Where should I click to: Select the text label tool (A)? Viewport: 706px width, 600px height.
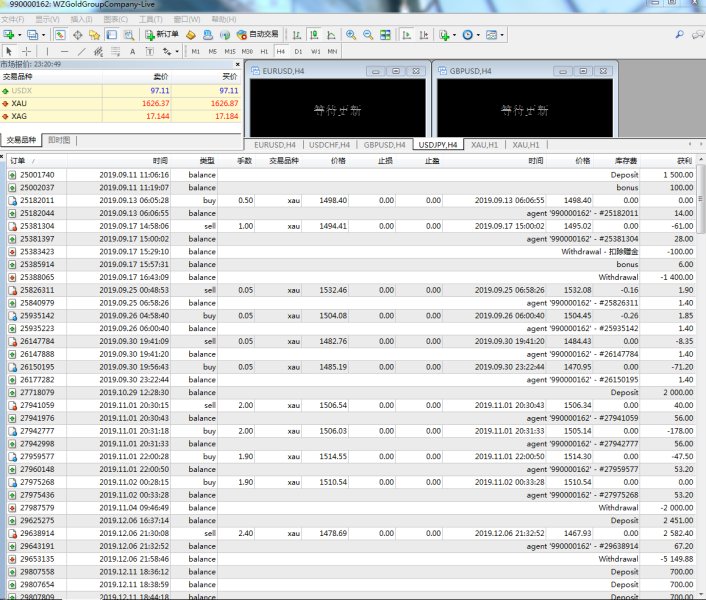[x=133, y=51]
